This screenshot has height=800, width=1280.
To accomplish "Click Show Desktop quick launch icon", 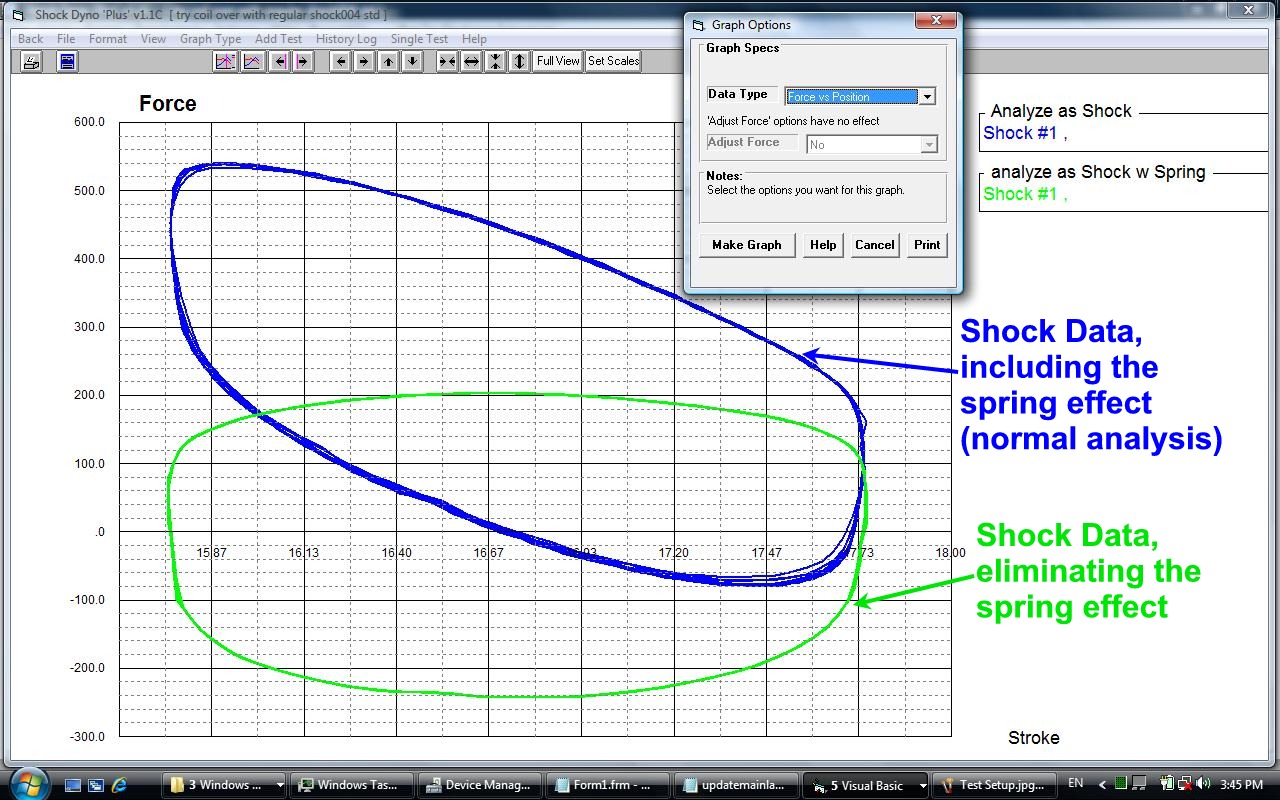I will click(x=72, y=785).
